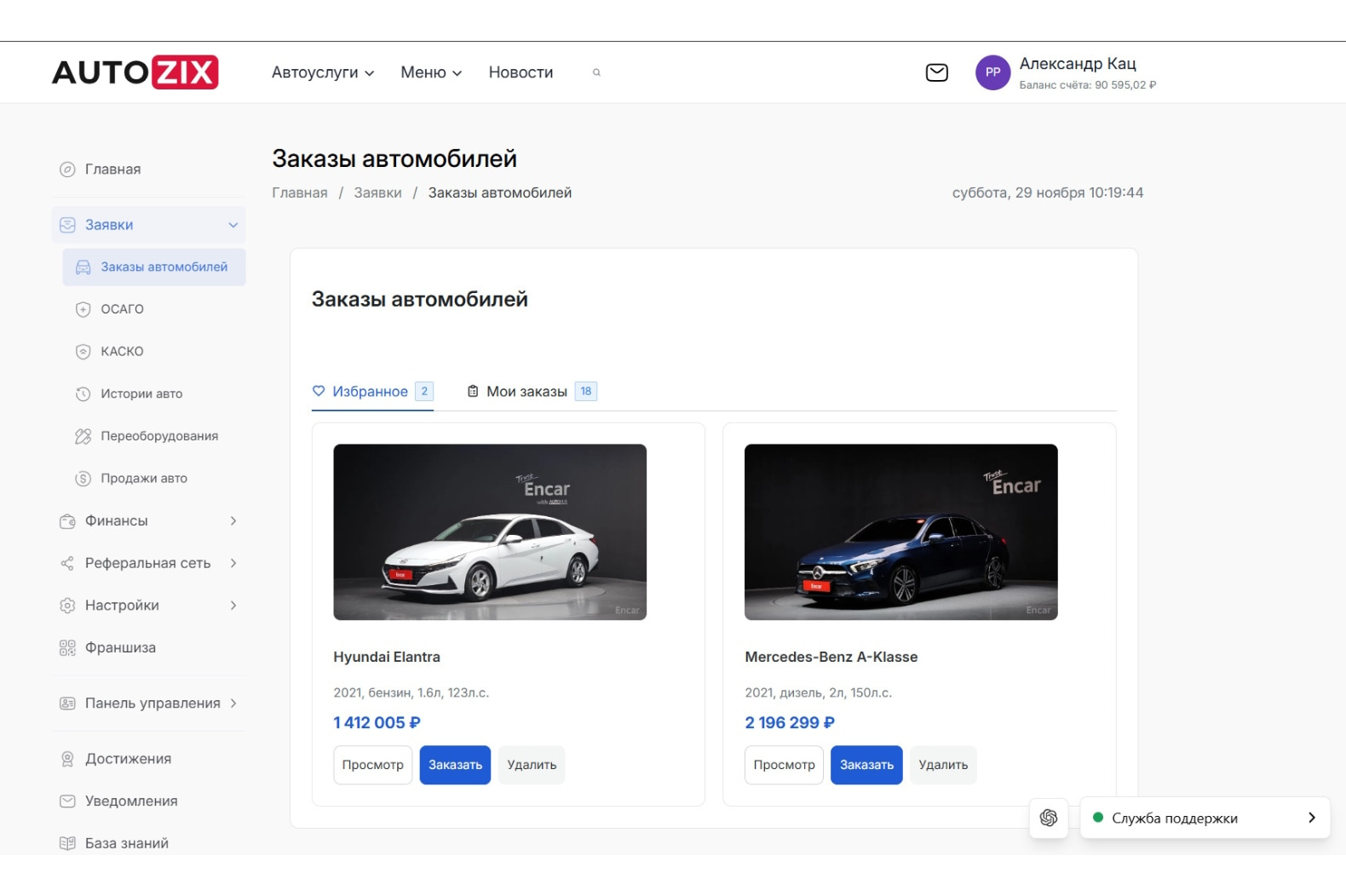Click the Франшиза QR-style icon
1346x896 pixels.
(x=67, y=648)
